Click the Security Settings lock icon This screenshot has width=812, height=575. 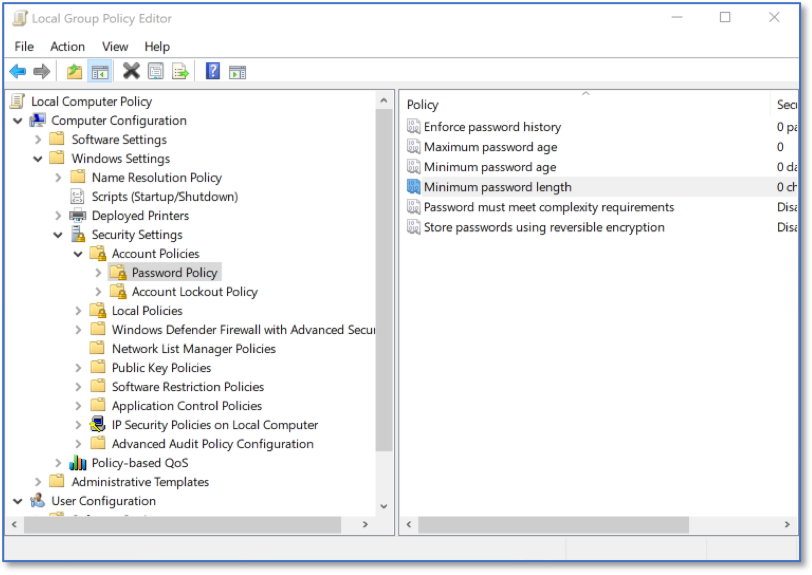point(78,234)
